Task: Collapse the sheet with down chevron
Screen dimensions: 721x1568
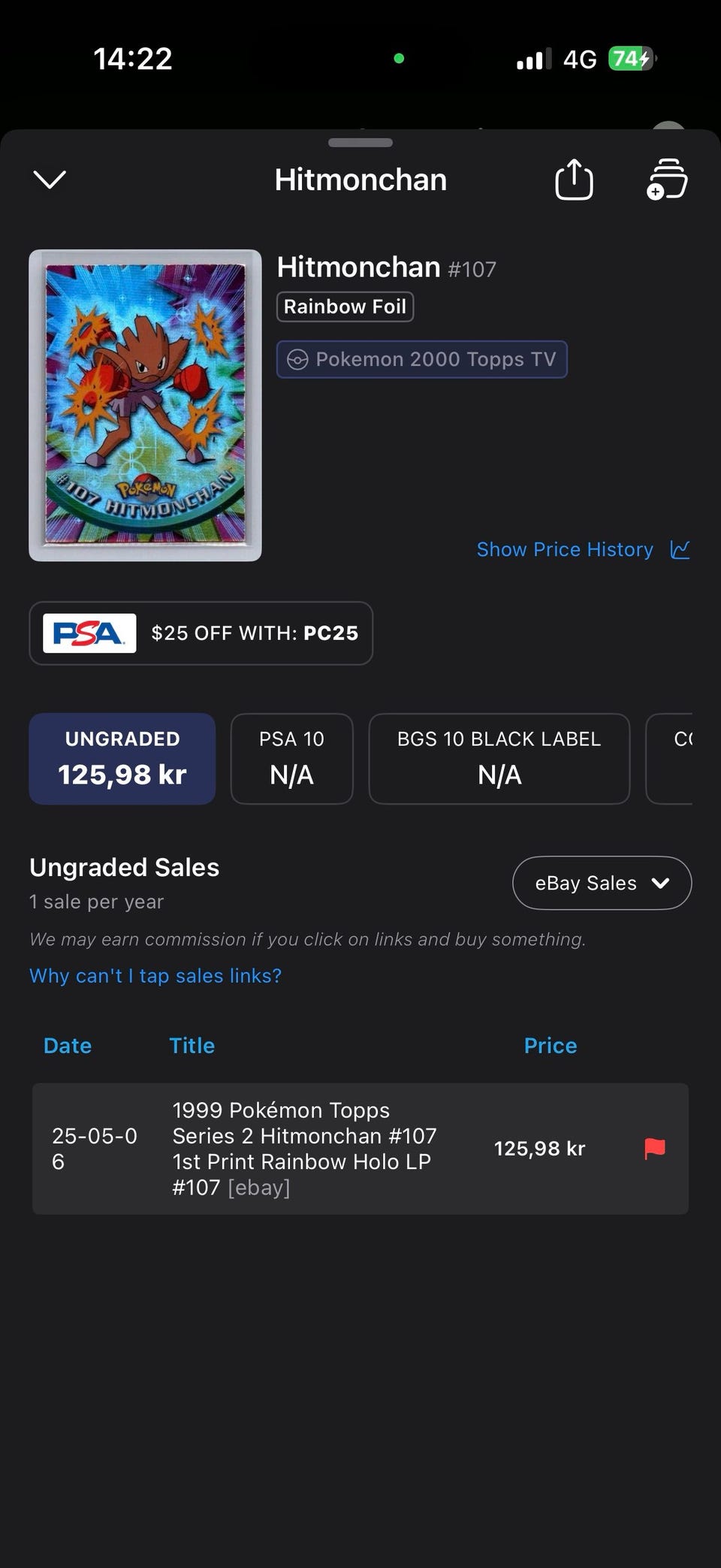Action: coord(50,180)
